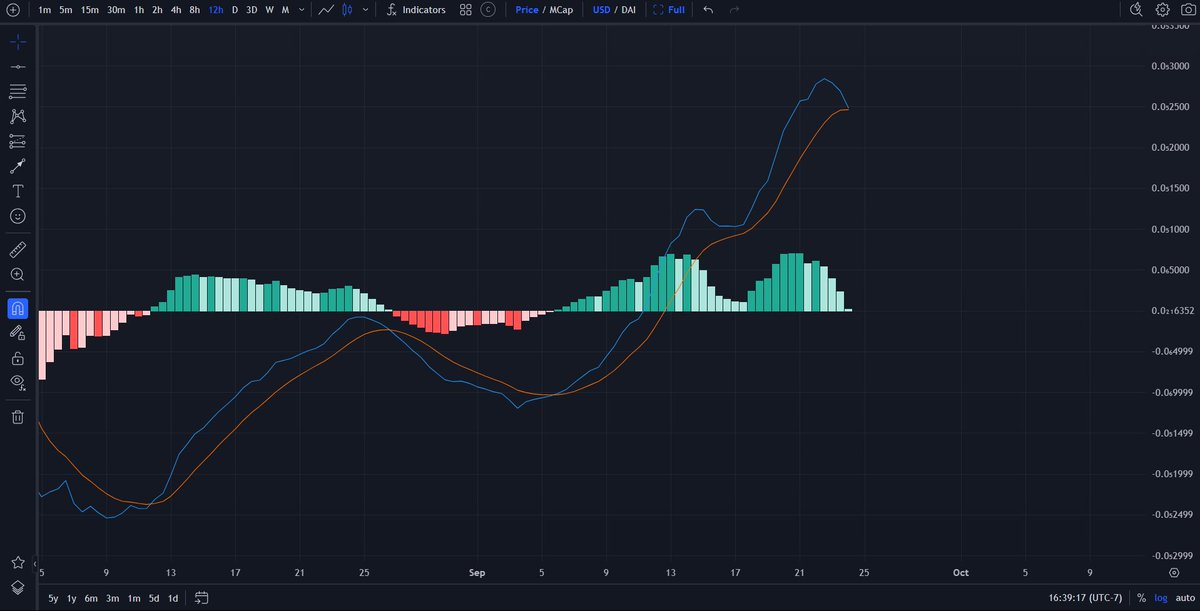Set date range to 6m

pos(91,598)
